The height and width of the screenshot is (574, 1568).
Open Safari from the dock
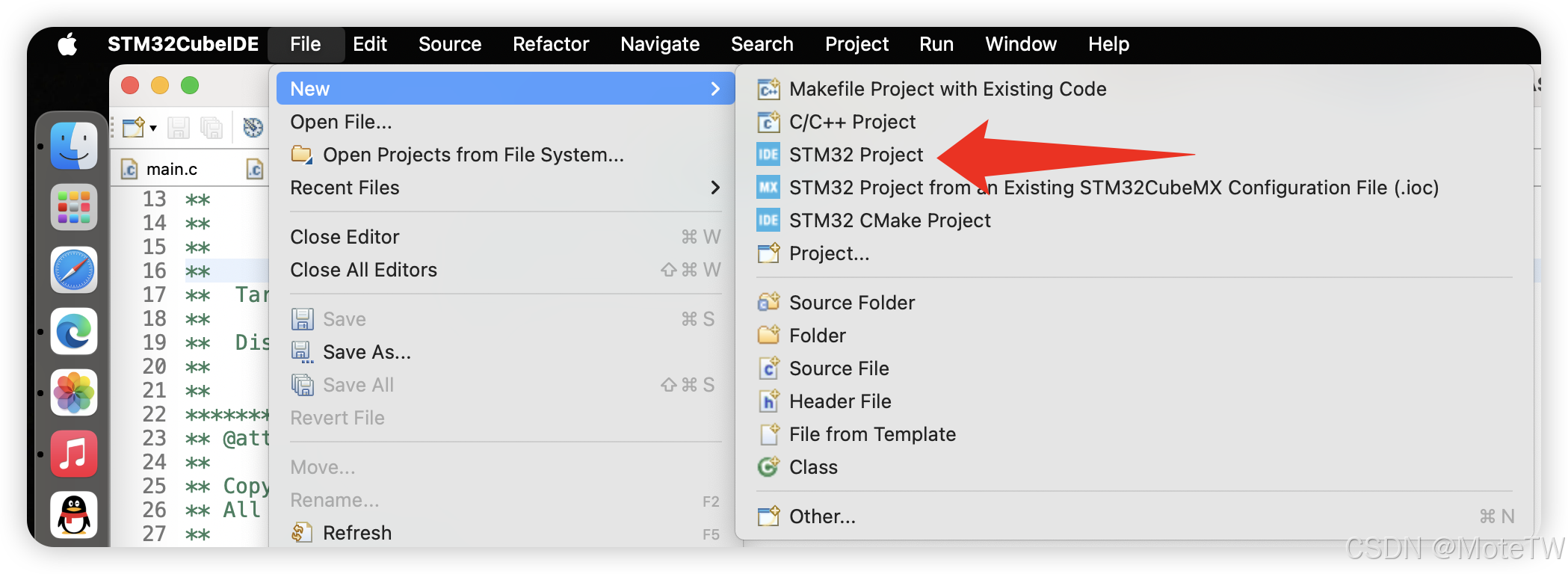[x=74, y=270]
